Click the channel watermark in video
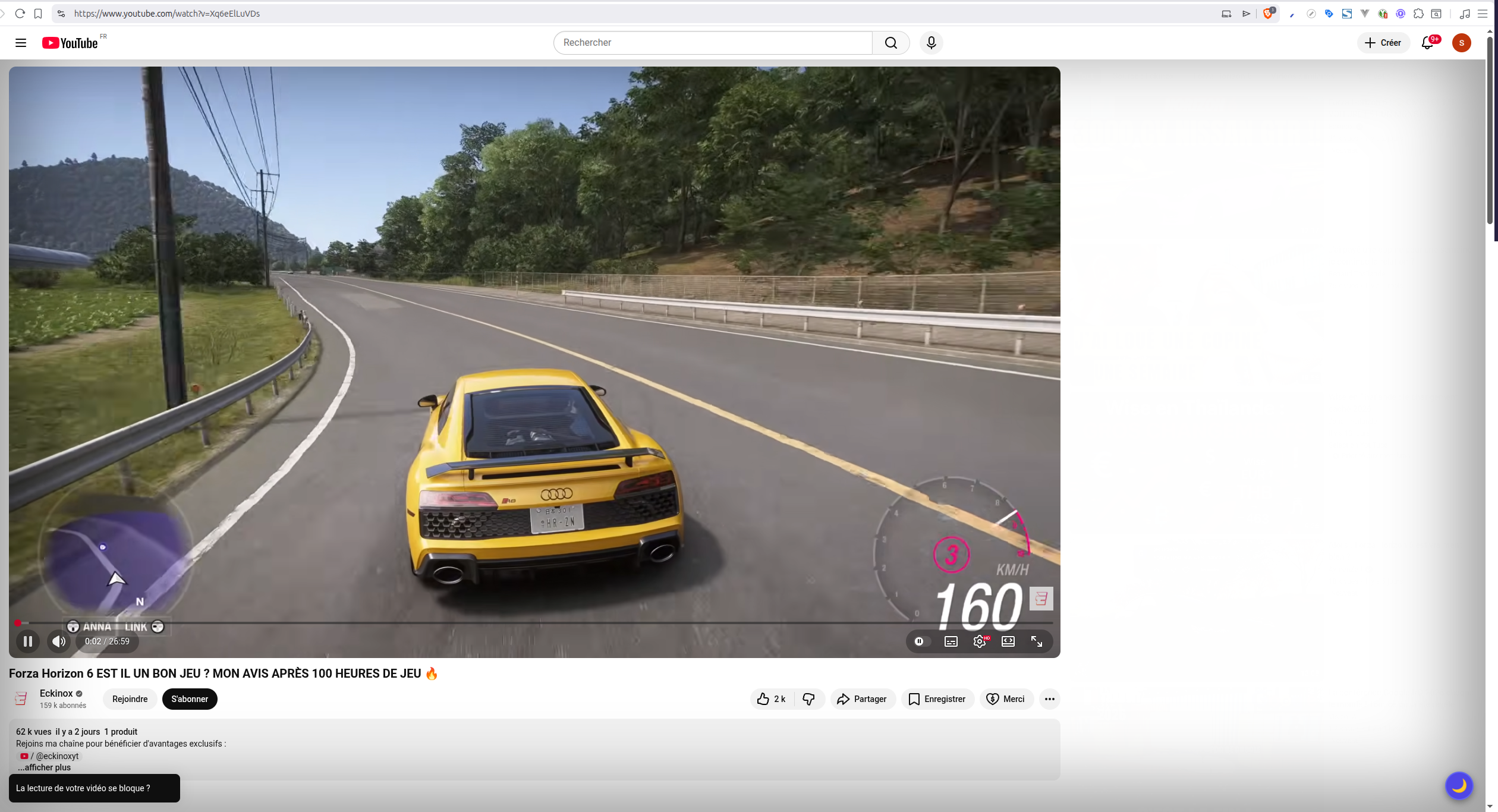1498x812 pixels. (1041, 599)
